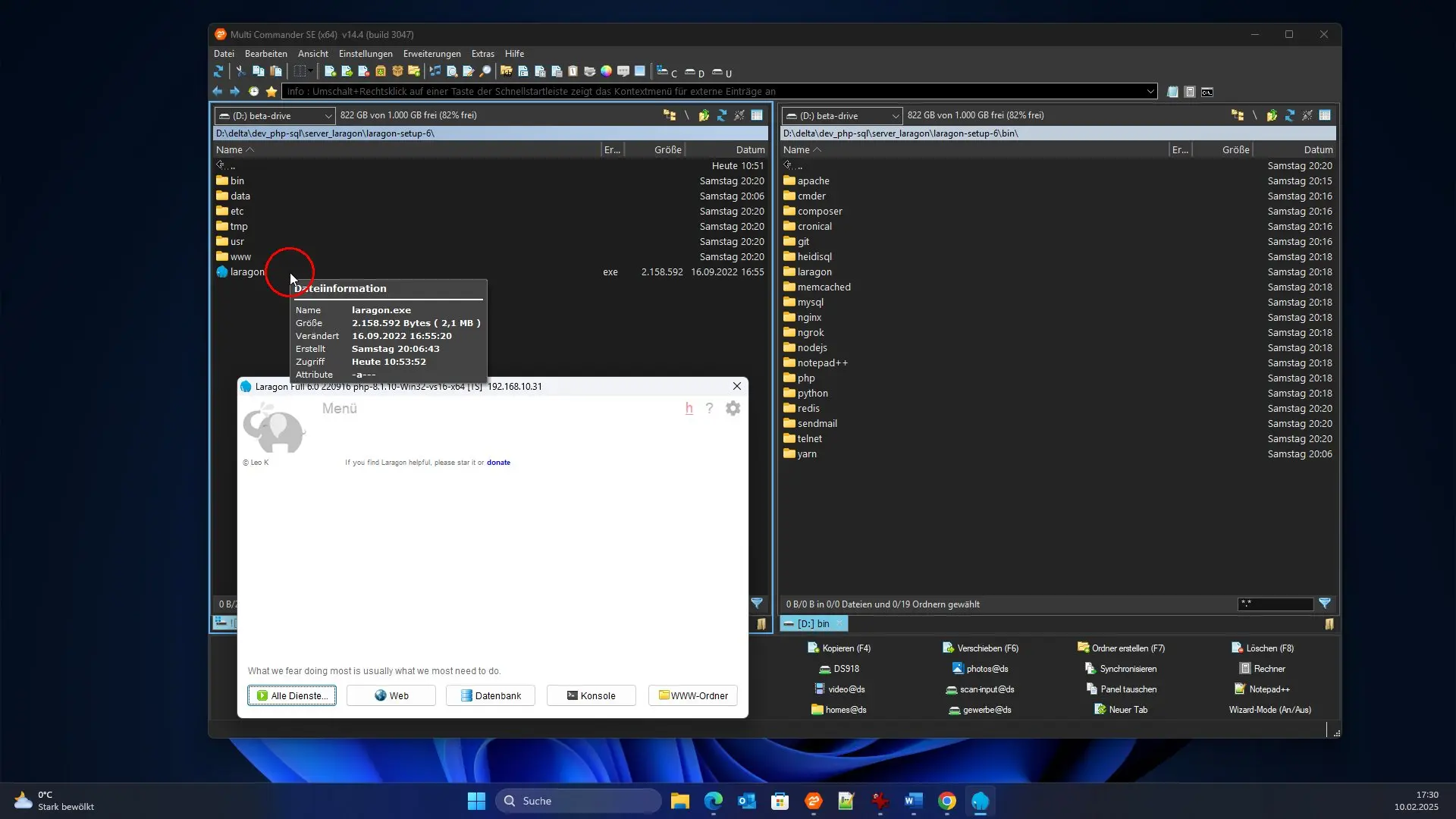This screenshot has height=819, width=1456.
Task: Click the folder size calculation icon
Action: point(506,71)
